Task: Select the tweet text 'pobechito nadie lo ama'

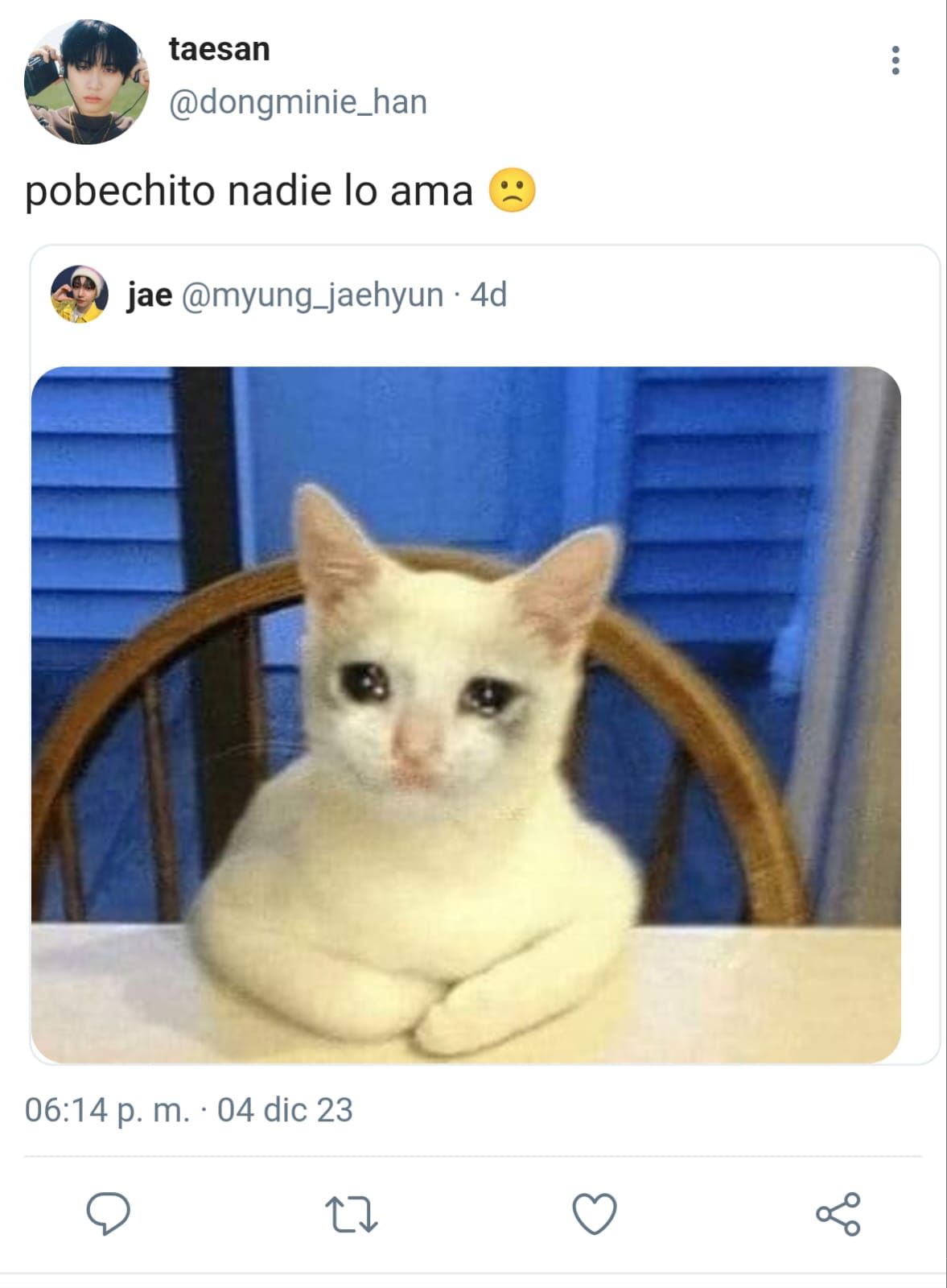Action: point(249,192)
